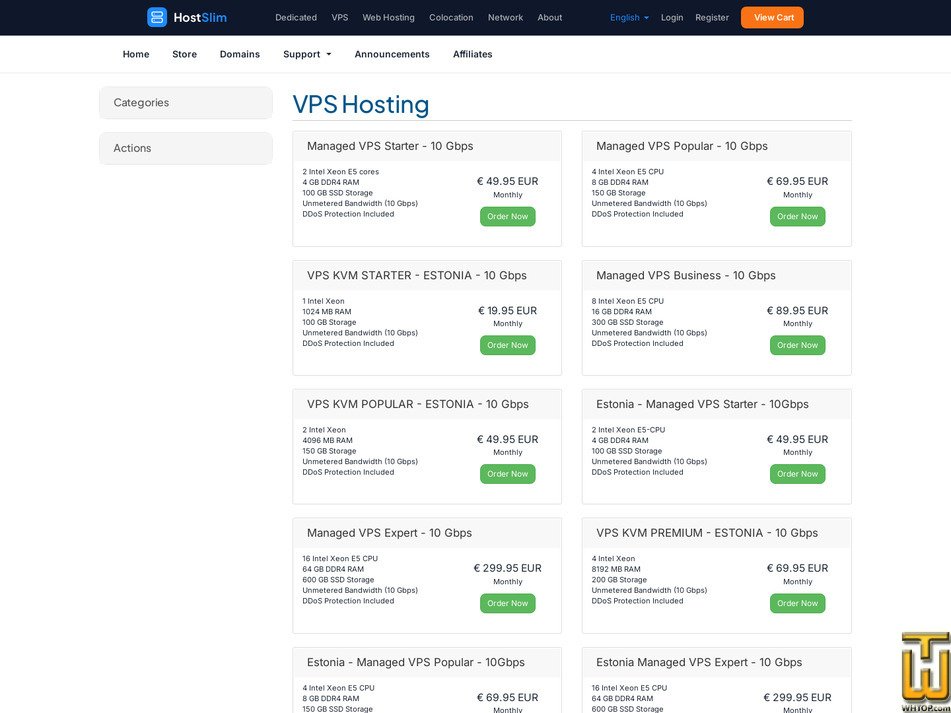
Task: Click 2 Intel Xeon E5 cores spec
Action: [x=341, y=172]
